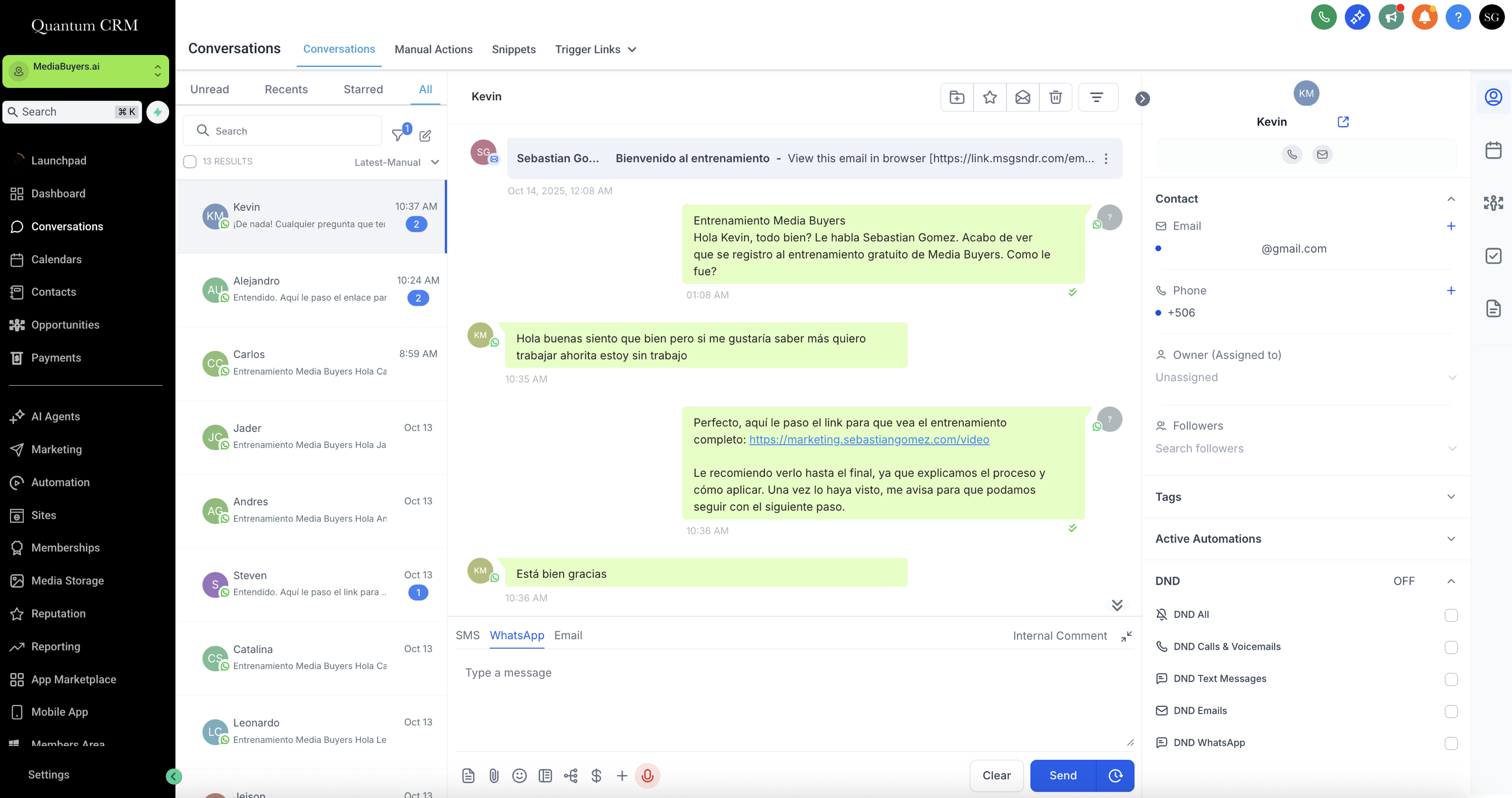Enable the DND All checkbox
Image resolution: width=1512 pixels, height=798 pixels.
tap(1451, 615)
